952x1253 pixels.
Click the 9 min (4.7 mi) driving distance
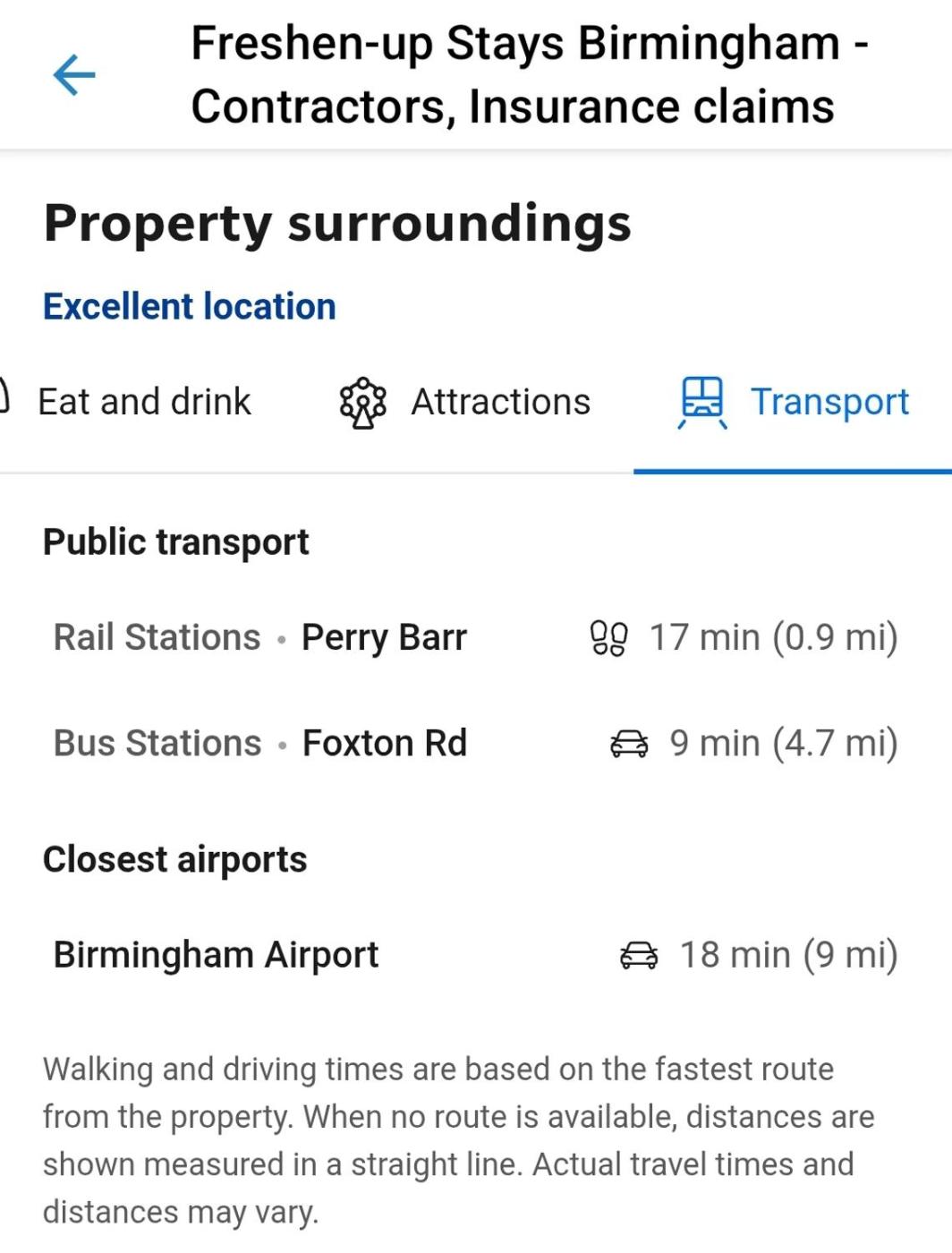[x=783, y=744]
